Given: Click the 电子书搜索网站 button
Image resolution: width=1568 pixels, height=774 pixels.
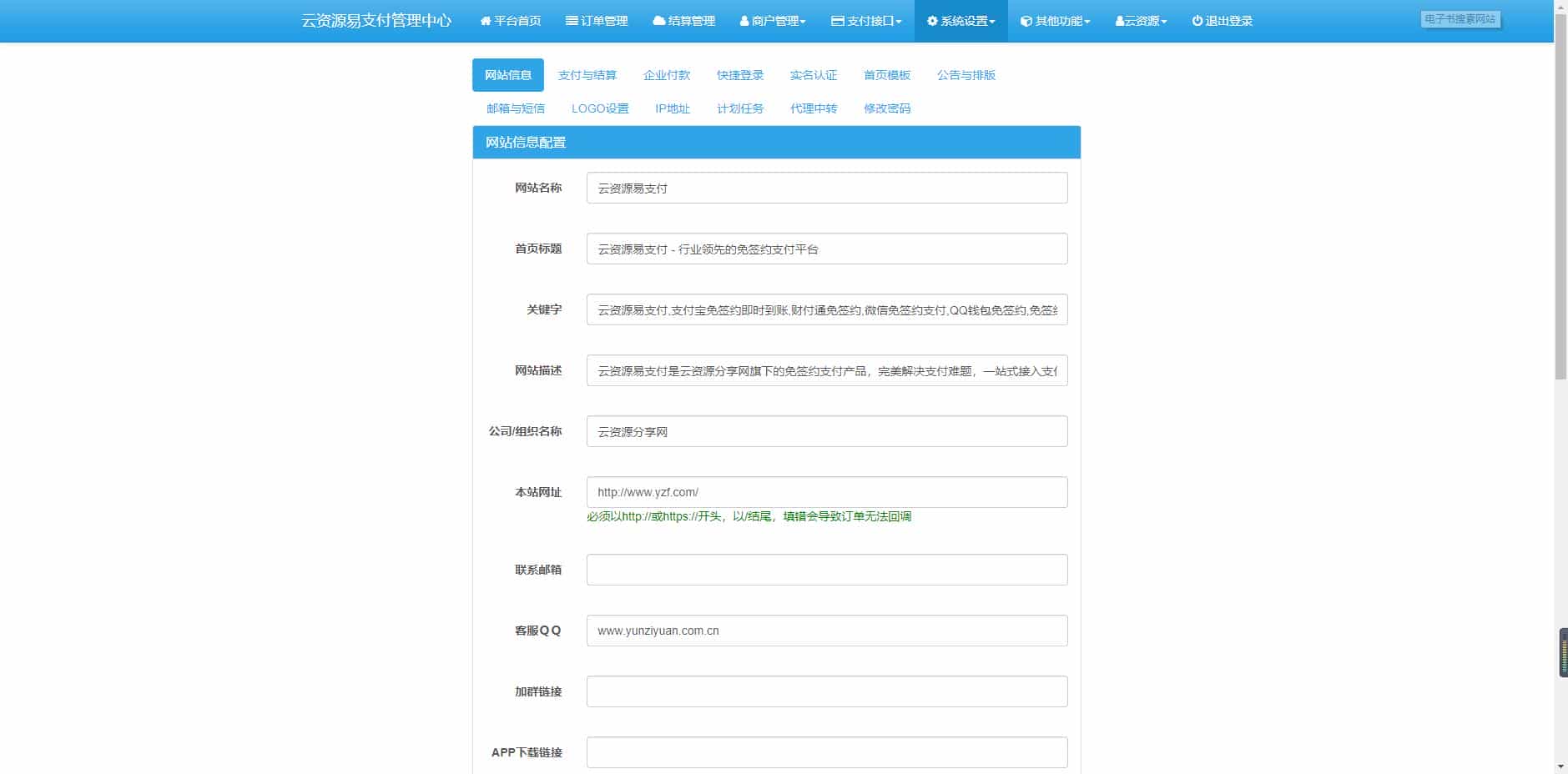Looking at the screenshot, I should click(1460, 19).
